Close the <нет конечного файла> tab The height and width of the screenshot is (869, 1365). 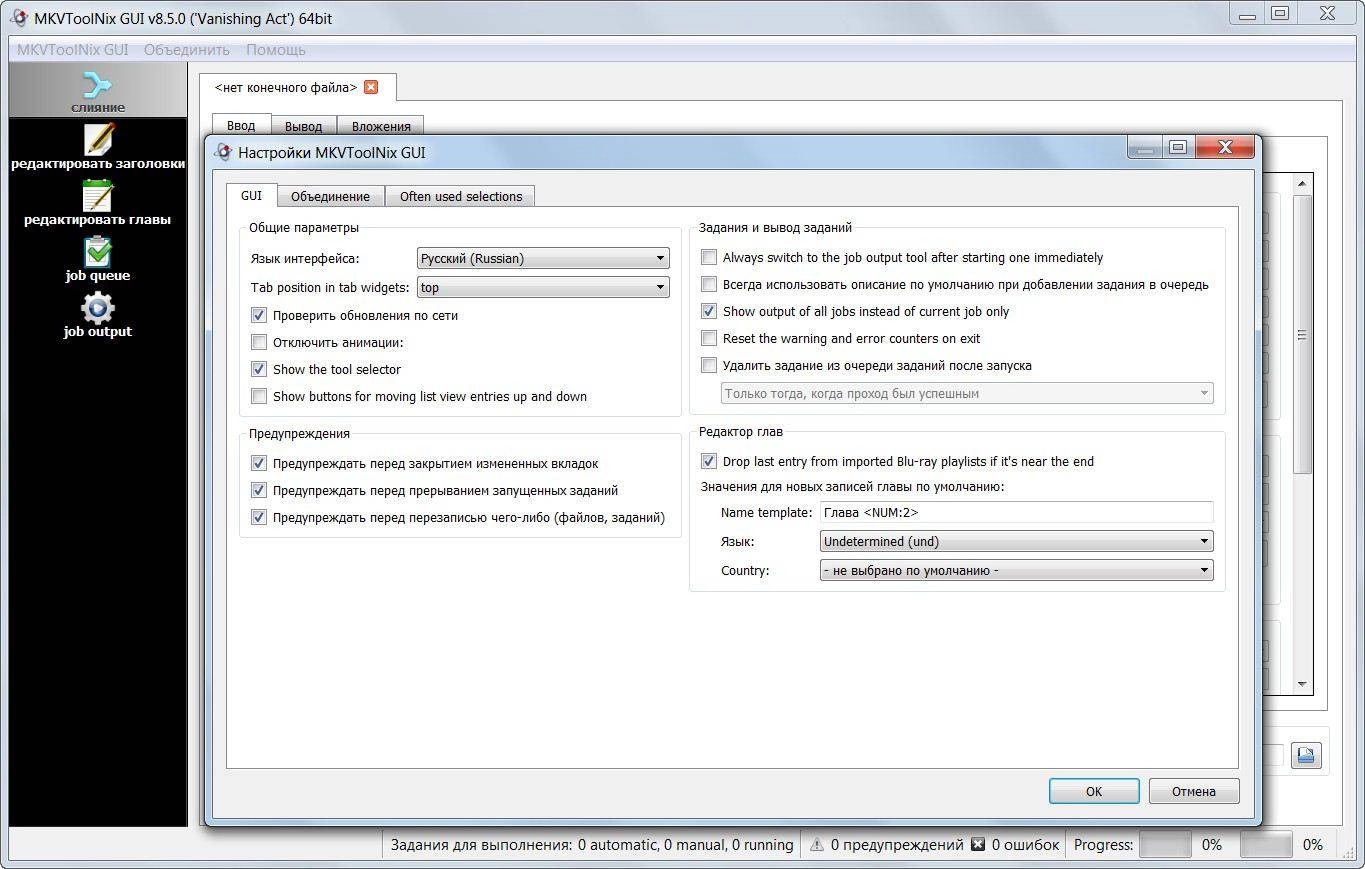click(371, 87)
